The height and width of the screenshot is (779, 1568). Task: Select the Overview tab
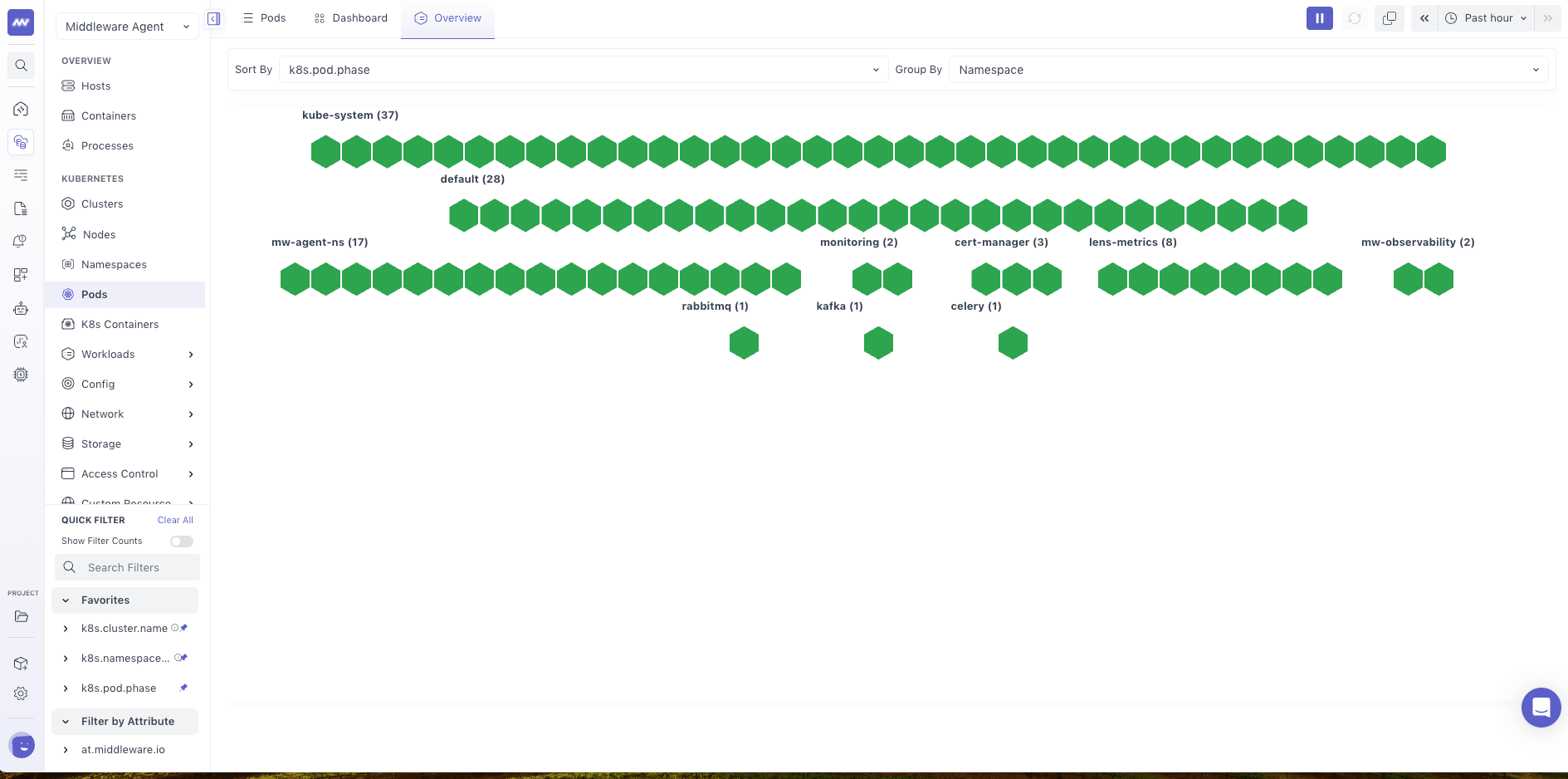tap(448, 18)
